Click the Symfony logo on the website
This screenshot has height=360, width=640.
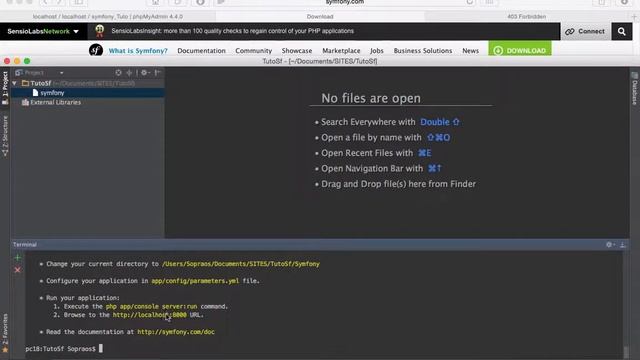pos(96,50)
